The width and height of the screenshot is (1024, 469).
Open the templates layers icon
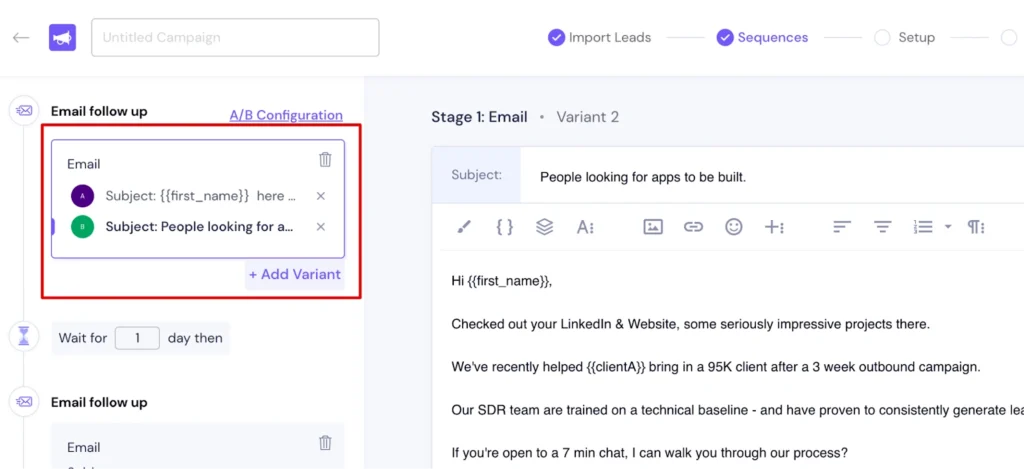click(544, 227)
